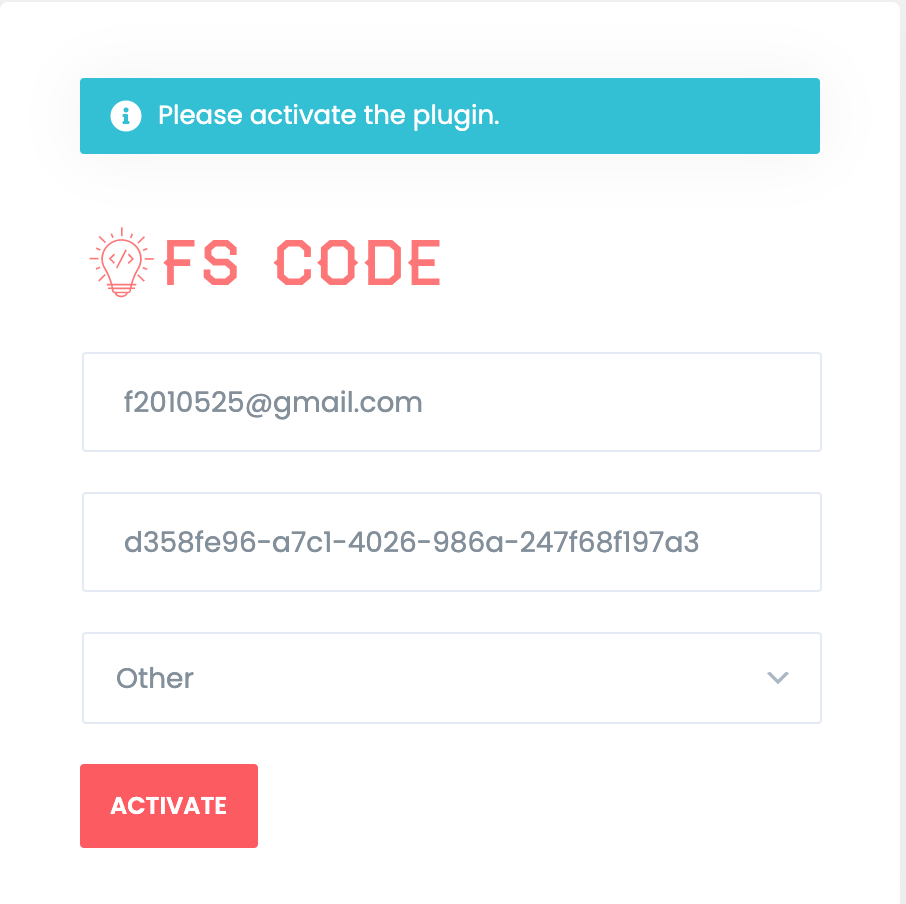
Task: Click the info icon in the blue banner
Action: pyautogui.click(x=125, y=116)
